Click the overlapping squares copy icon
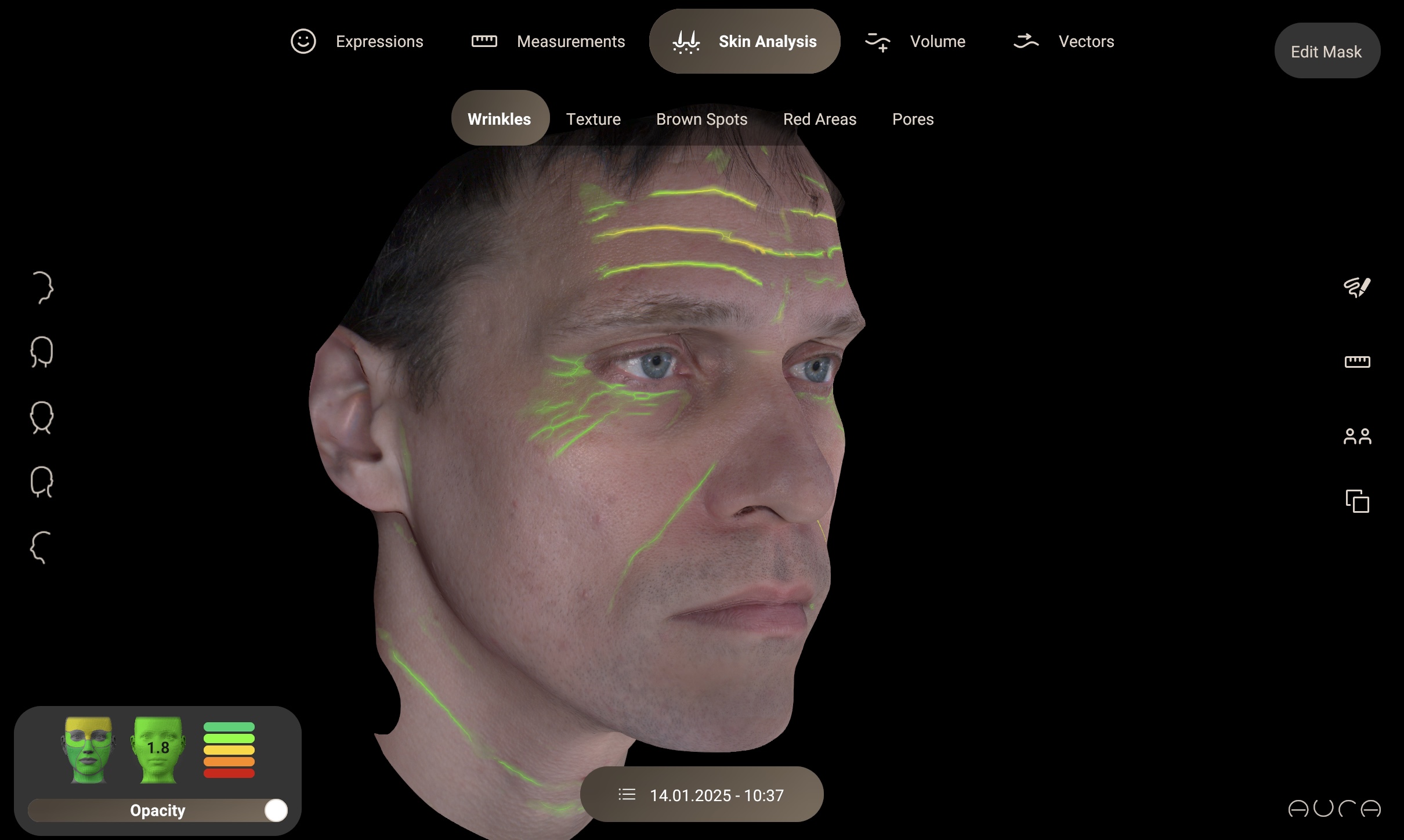The height and width of the screenshot is (840, 1404). tap(1357, 501)
